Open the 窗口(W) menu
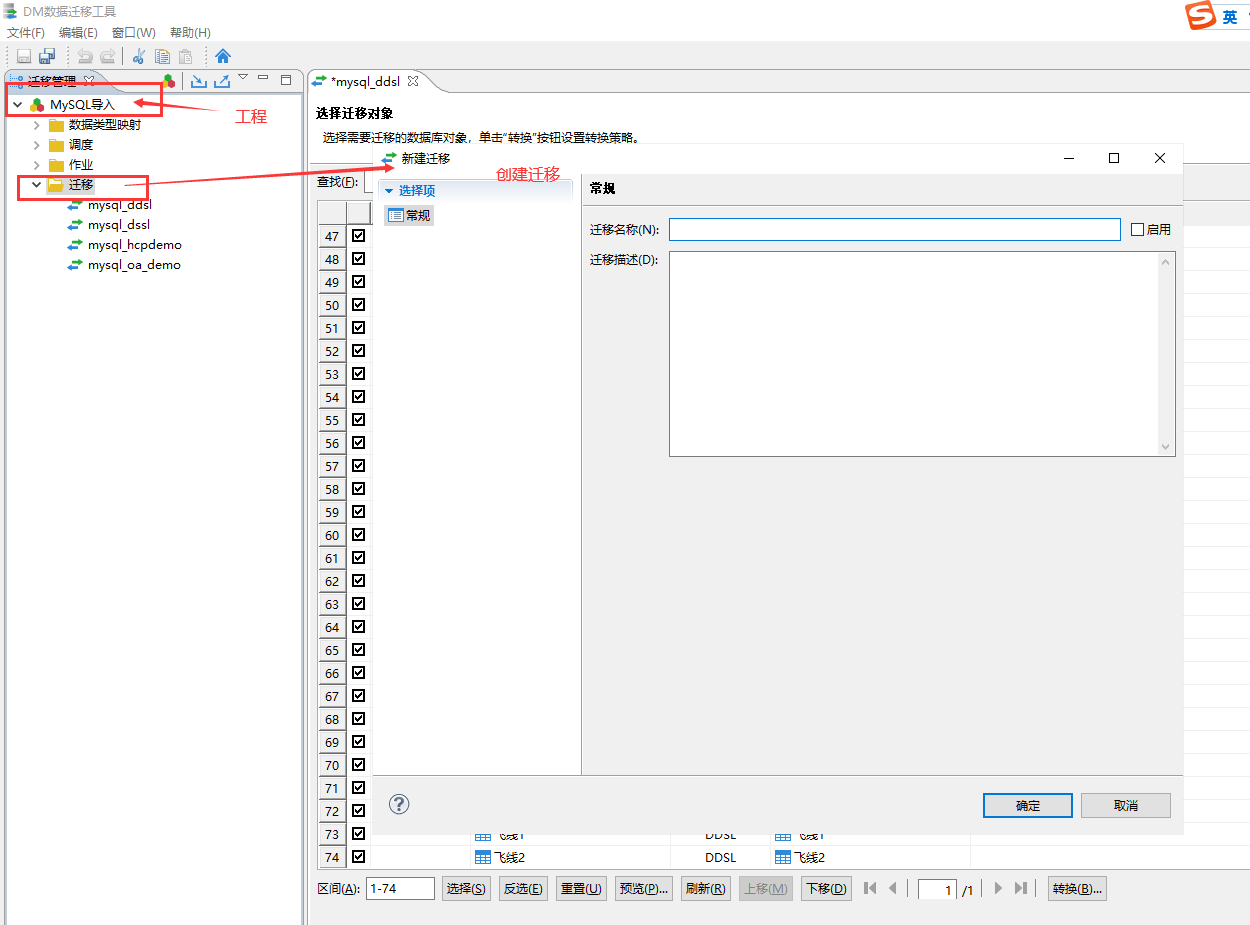1250x925 pixels. point(133,33)
